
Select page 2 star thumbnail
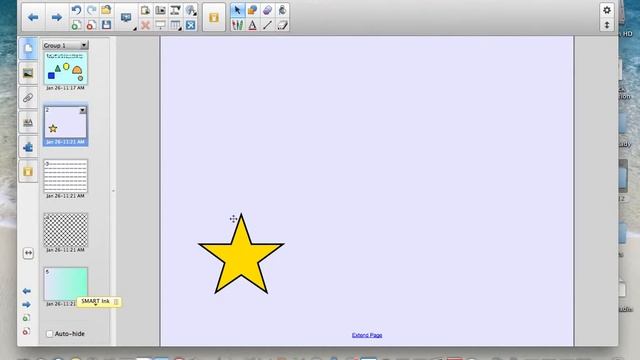[x=65, y=122]
